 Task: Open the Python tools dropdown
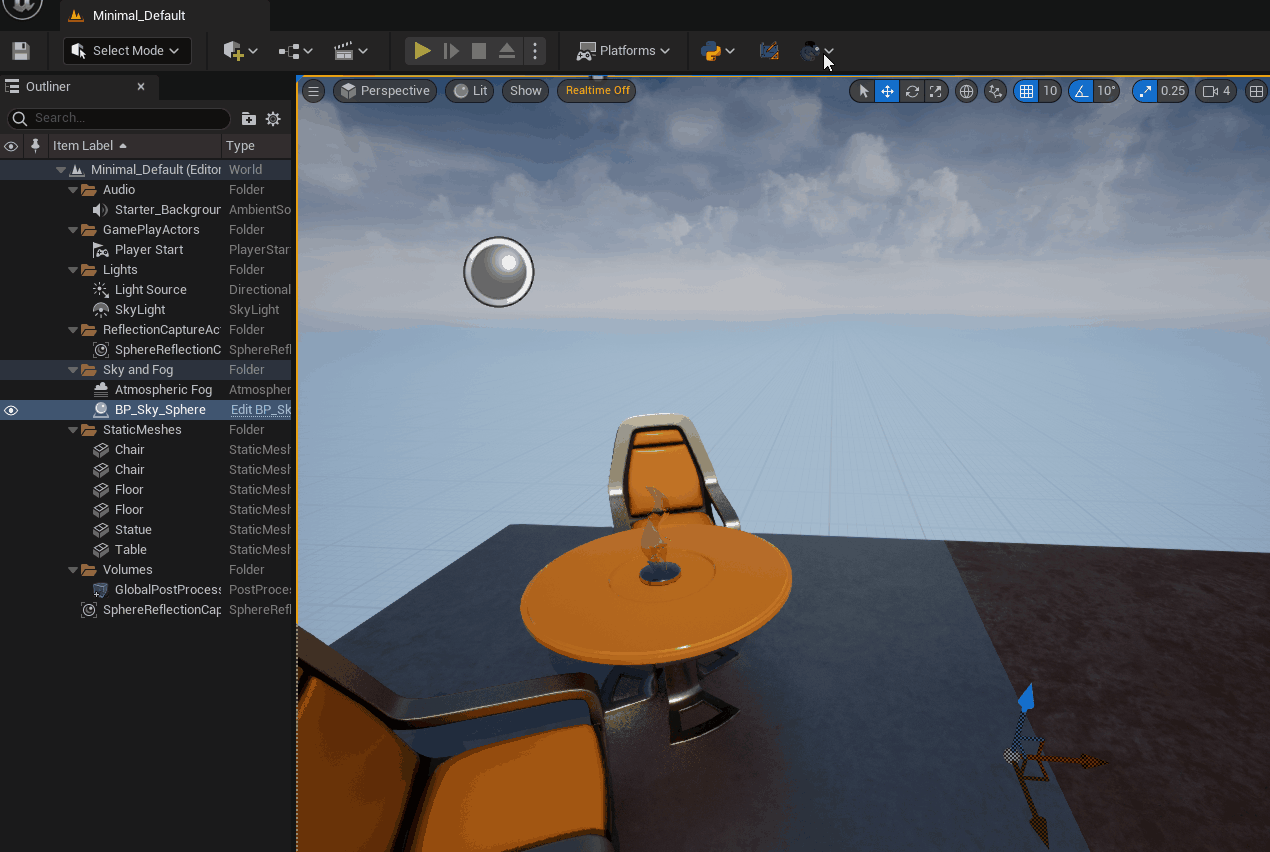[x=718, y=51]
